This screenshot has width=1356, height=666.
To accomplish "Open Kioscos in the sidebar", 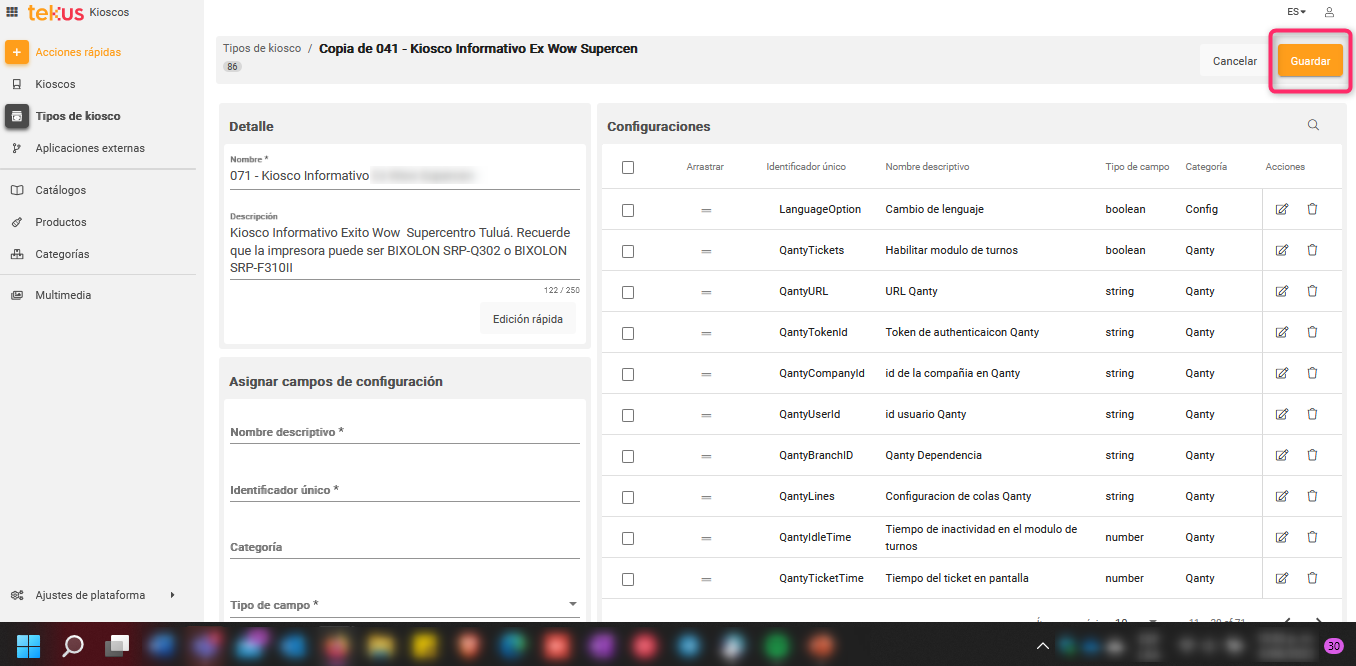I will 55,84.
